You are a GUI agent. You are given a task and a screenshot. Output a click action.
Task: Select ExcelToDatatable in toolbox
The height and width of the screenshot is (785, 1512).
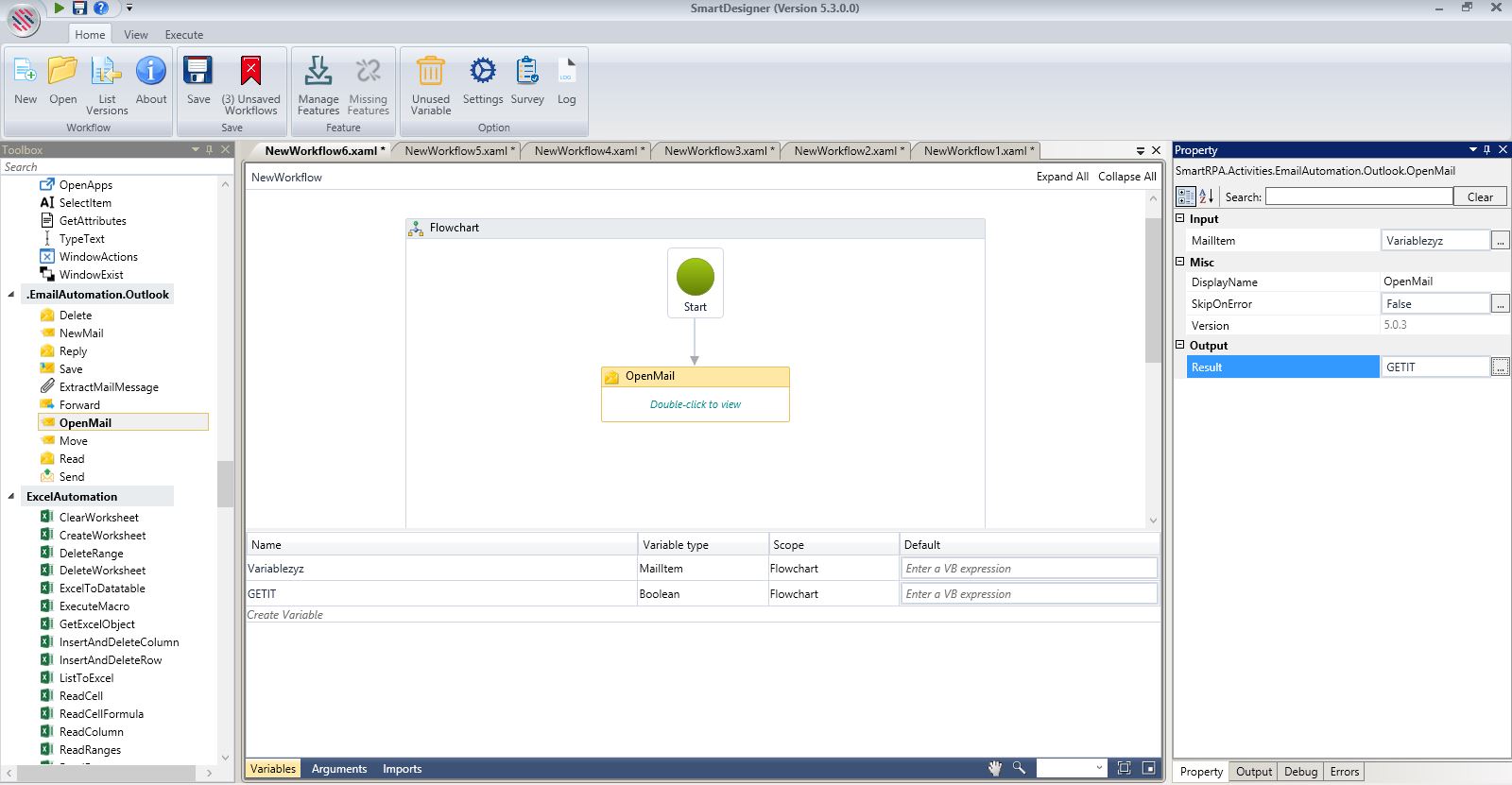(102, 589)
